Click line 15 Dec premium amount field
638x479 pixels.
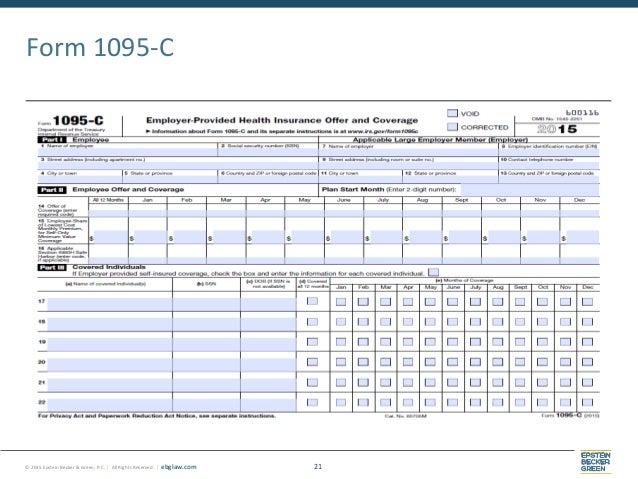pos(583,237)
